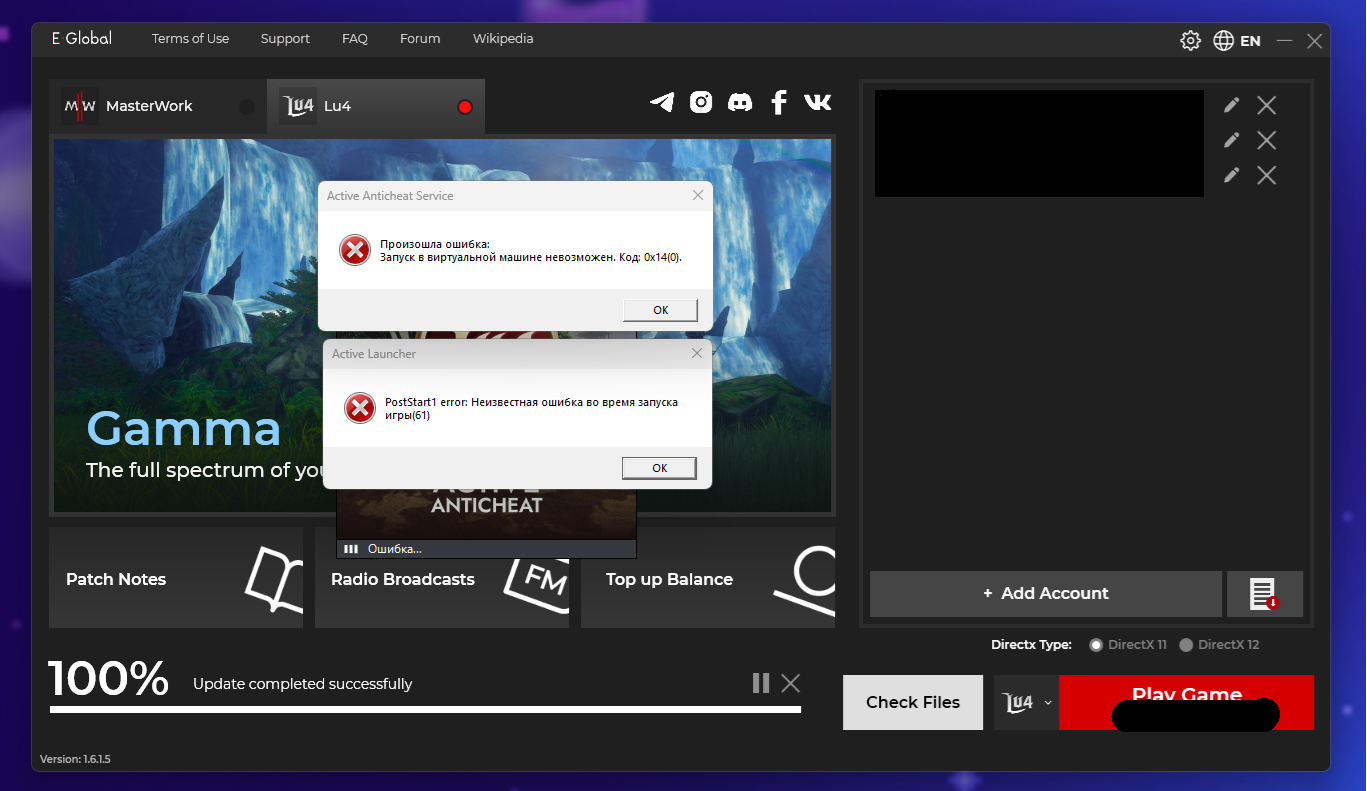Open the Wikipedia menu item
1367x791 pixels.
tap(503, 39)
